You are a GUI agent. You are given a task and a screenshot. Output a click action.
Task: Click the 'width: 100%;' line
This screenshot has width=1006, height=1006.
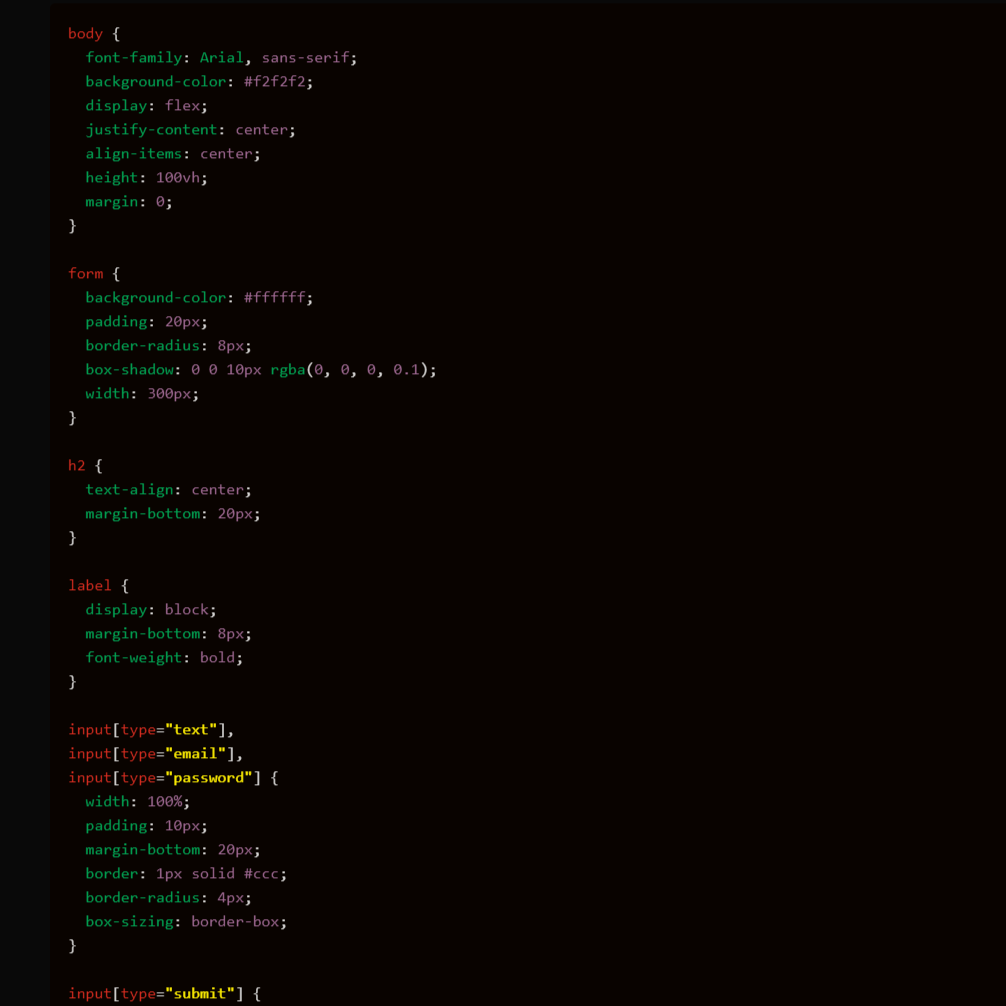pyautogui.click(x=138, y=802)
